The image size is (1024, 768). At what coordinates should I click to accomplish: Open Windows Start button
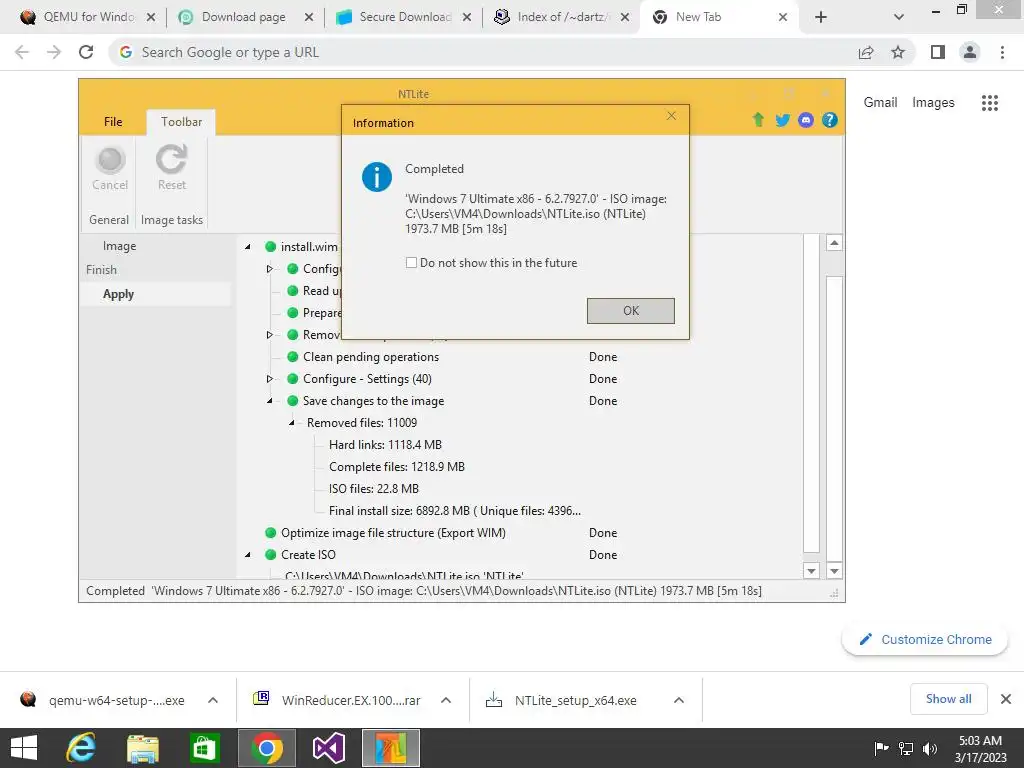(24, 748)
